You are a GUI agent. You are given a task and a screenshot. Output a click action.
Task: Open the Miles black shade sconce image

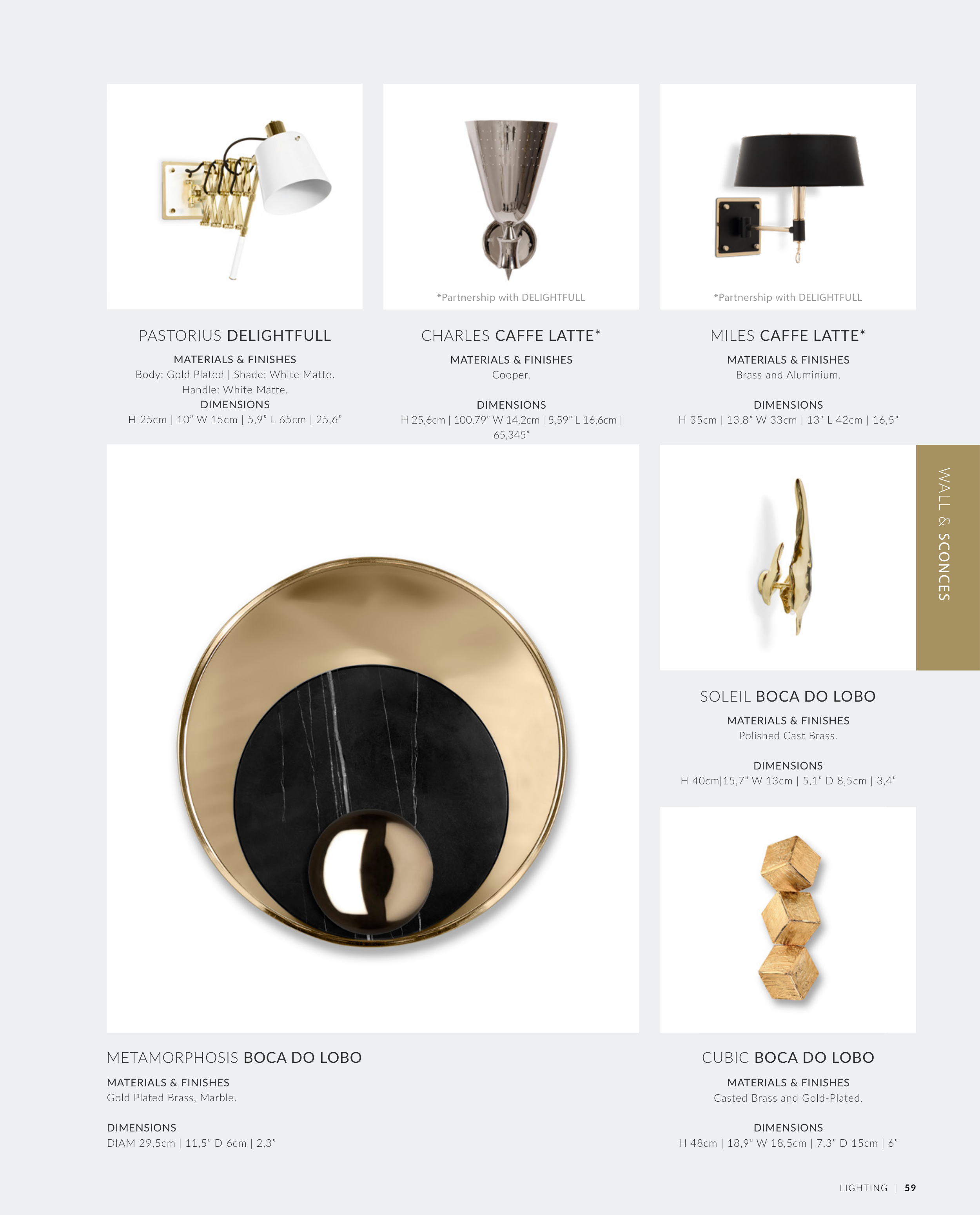click(788, 196)
